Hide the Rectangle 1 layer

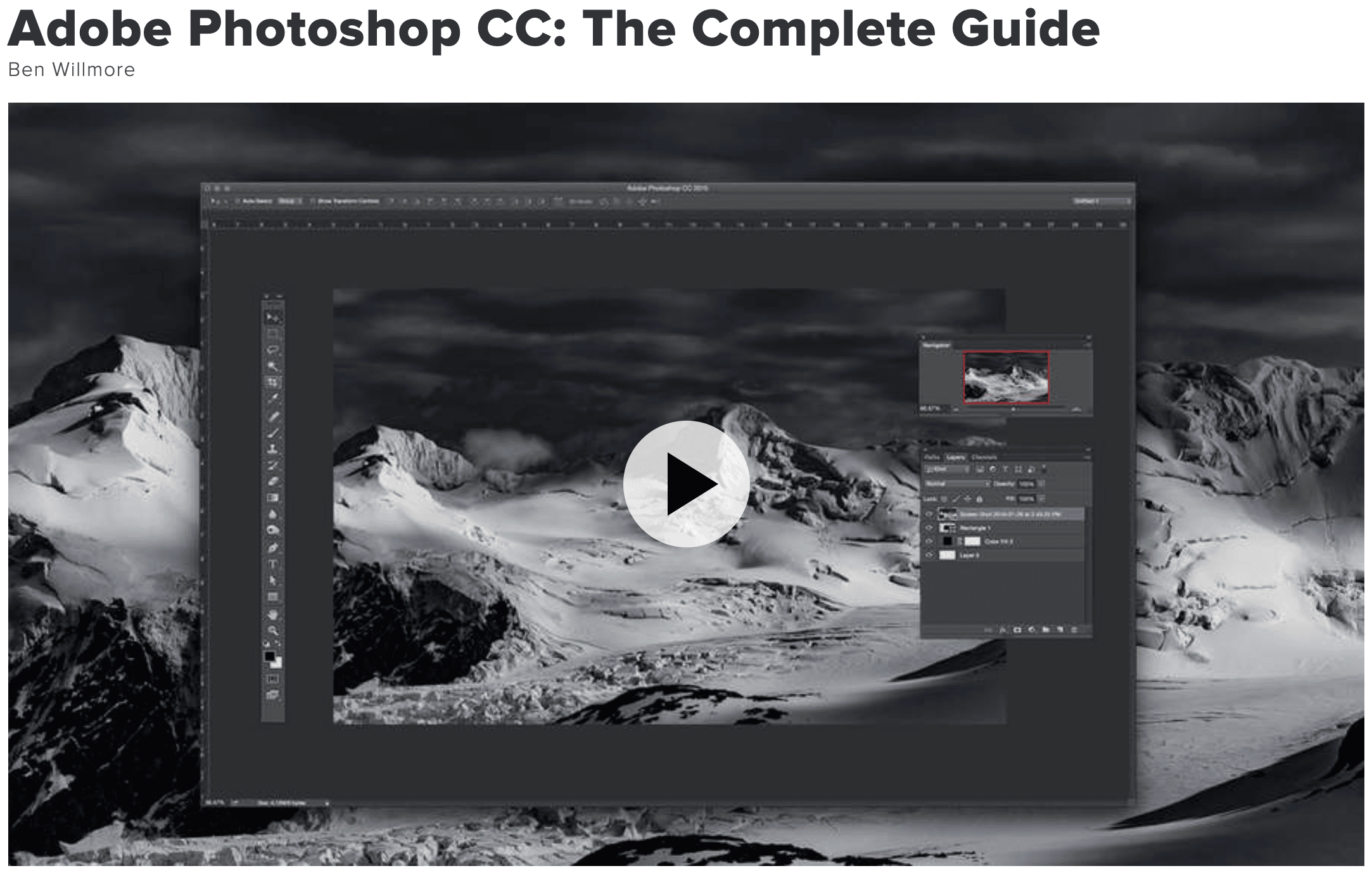(x=929, y=528)
